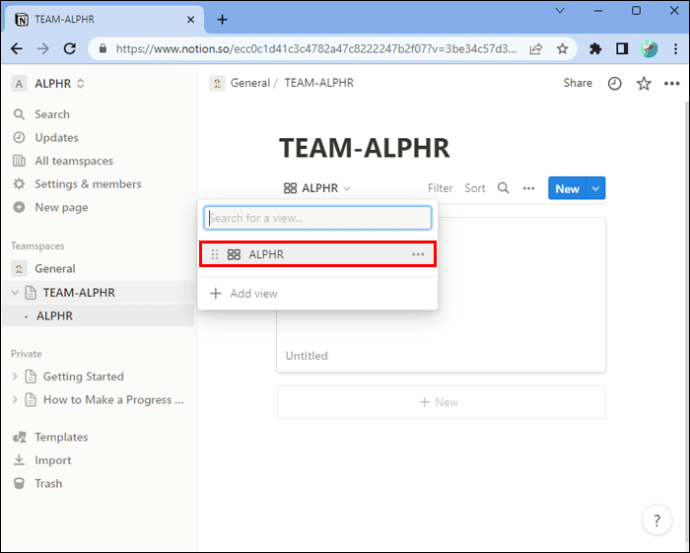The height and width of the screenshot is (553, 690).
Task: Add TEAM-ALPHR page to favorites
Action: click(644, 83)
